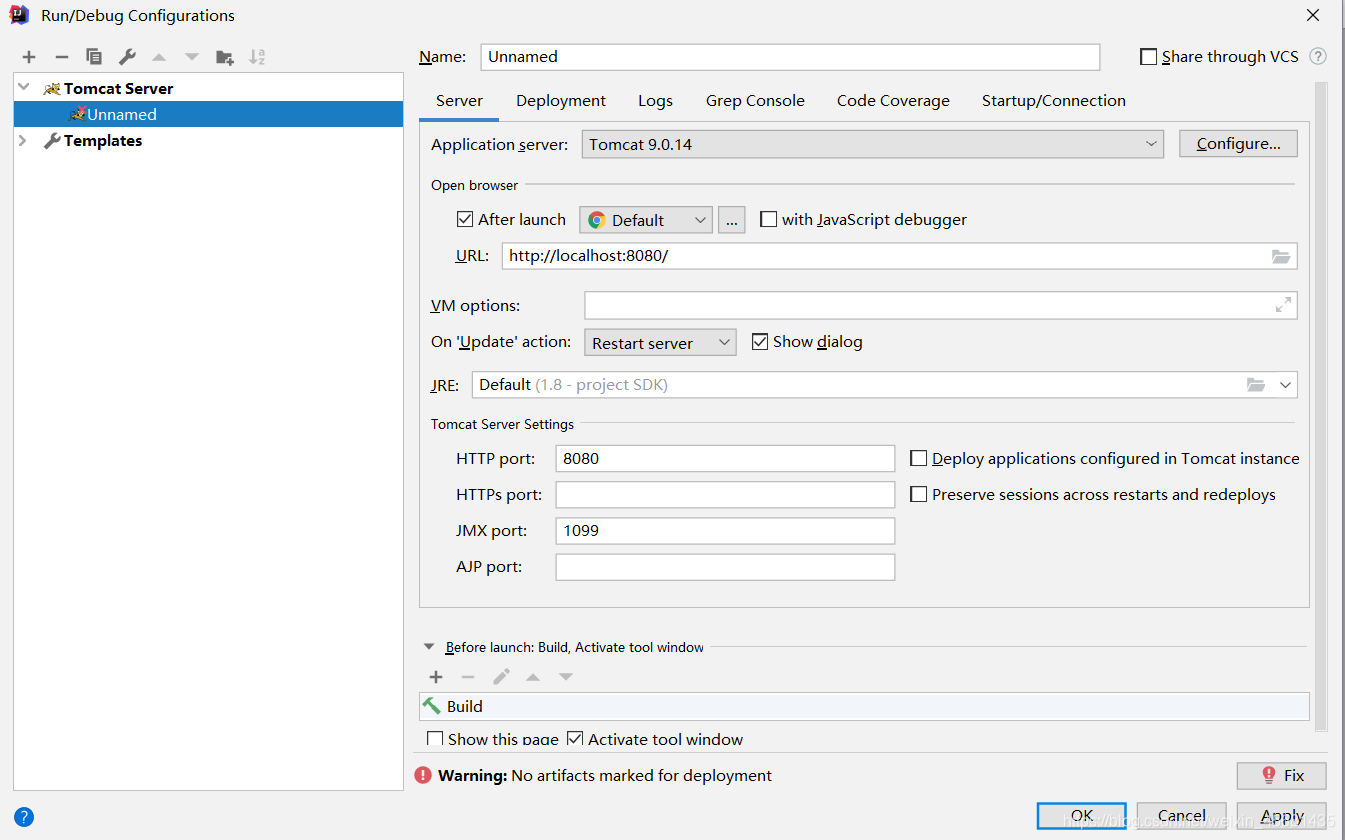The image size is (1345, 840).
Task: Collapse the Before launch section
Action: coord(429,648)
